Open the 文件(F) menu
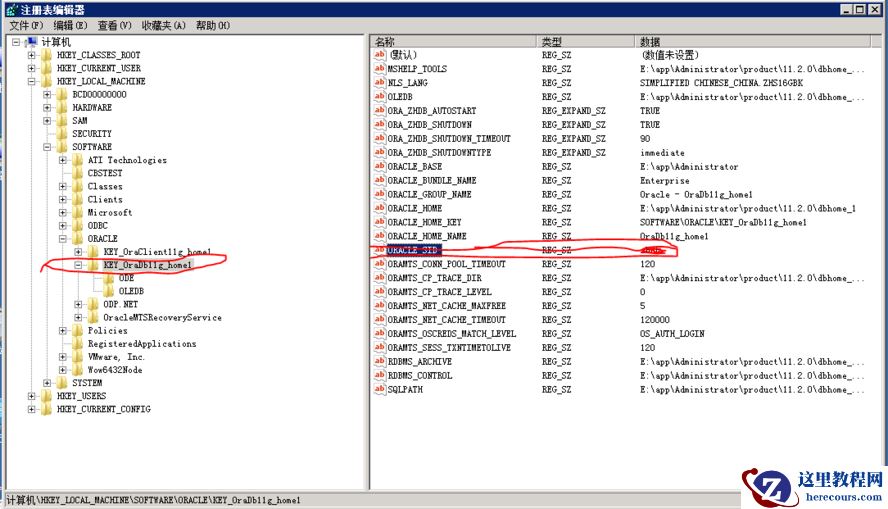888x509 pixels. (26, 25)
